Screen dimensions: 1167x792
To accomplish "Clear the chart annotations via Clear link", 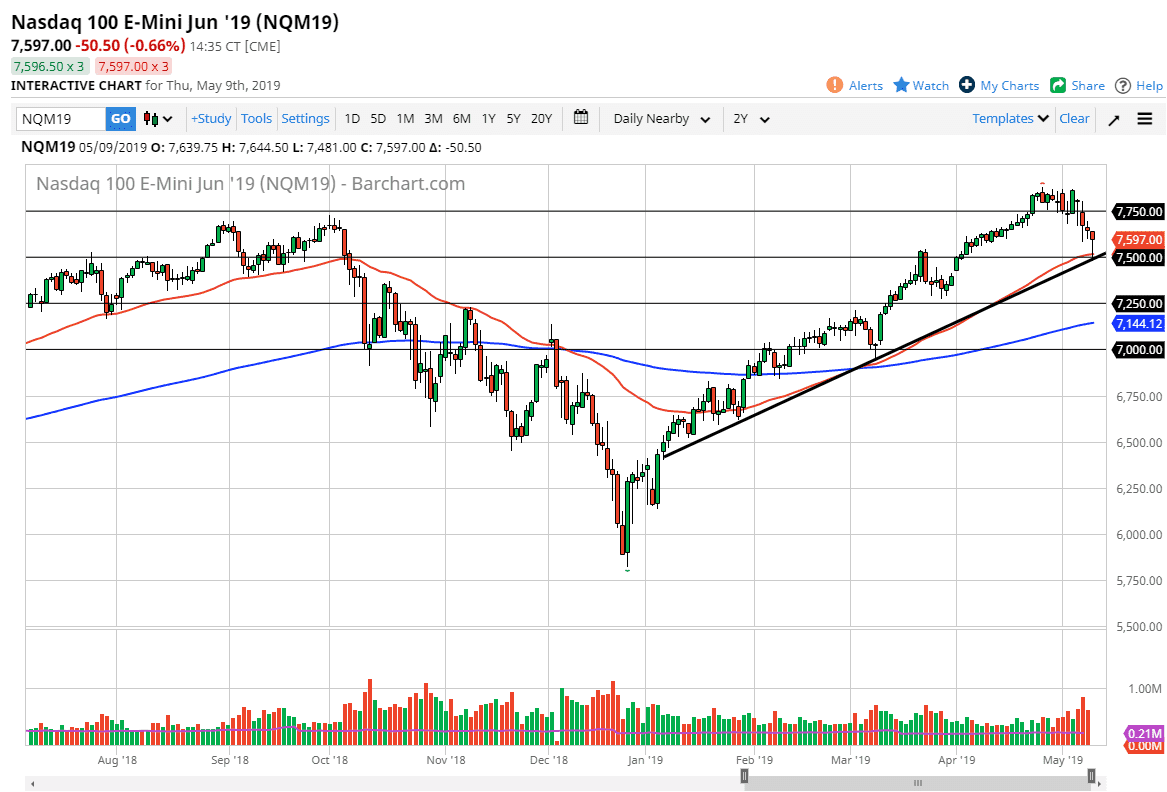I will 1074,118.
